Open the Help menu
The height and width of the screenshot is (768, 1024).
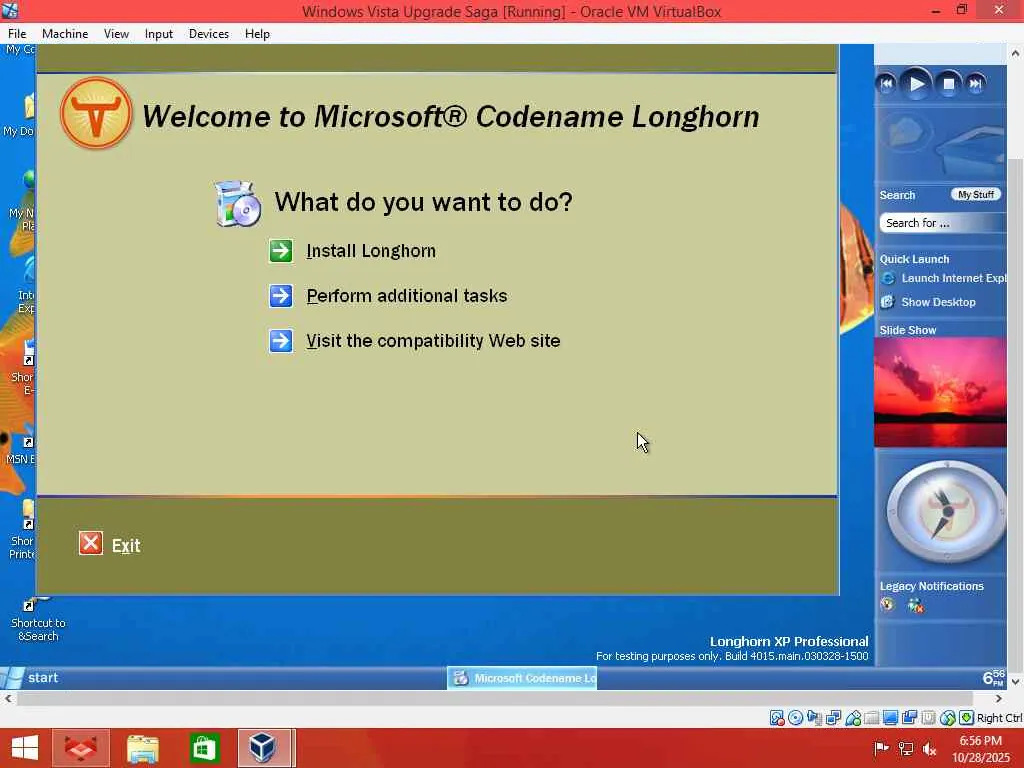257,34
